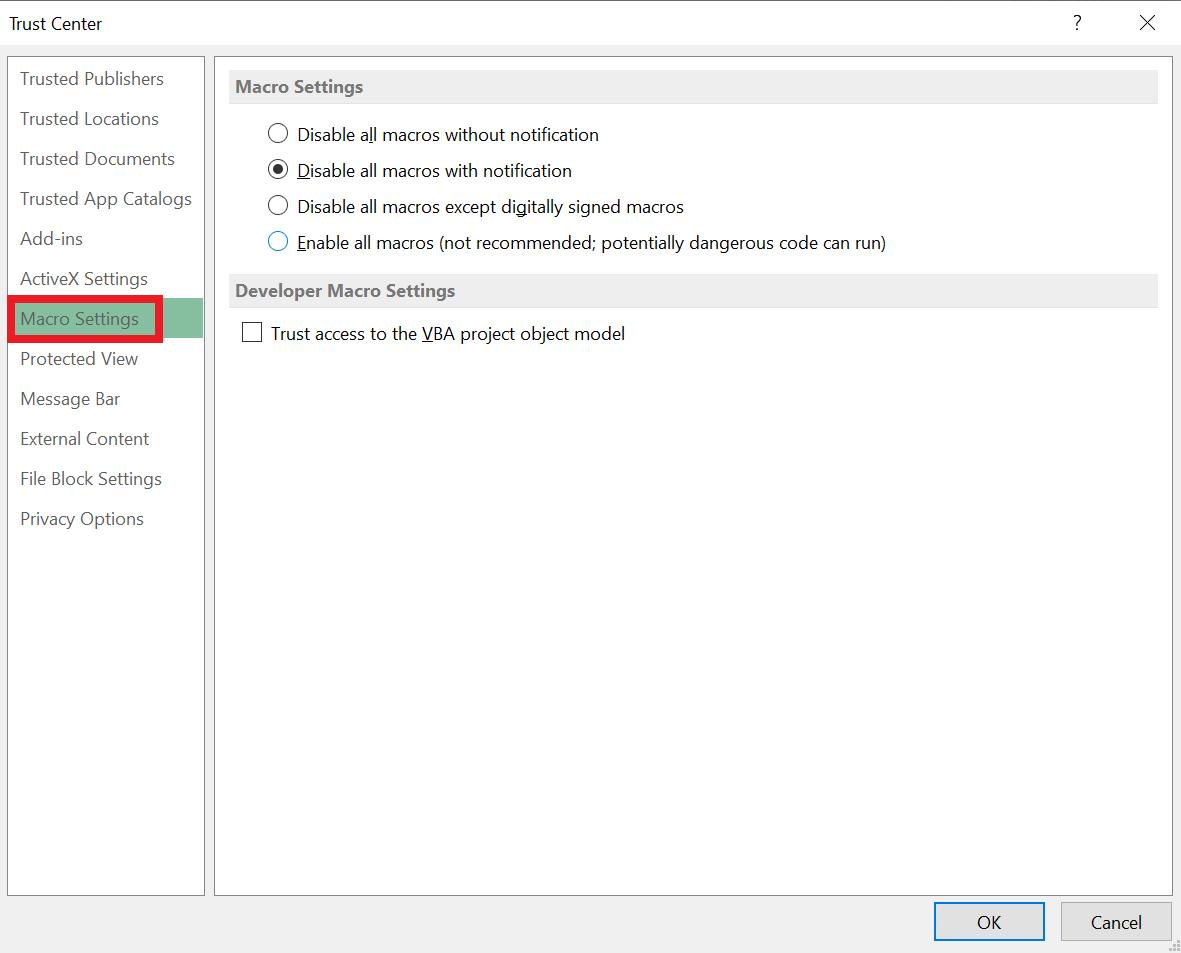Open the Trusted Documents section
The width and height of the screenshot is (1181, 953).
97,159
